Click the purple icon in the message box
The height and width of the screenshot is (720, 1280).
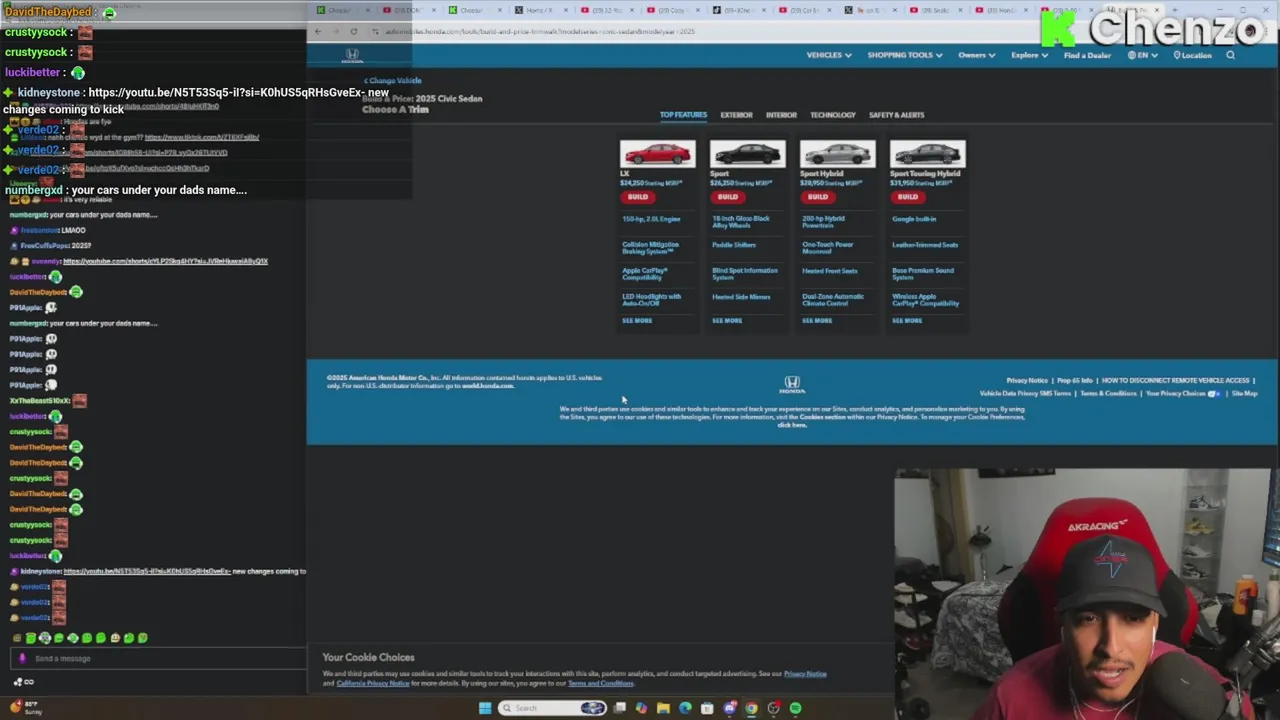(22, 658)
